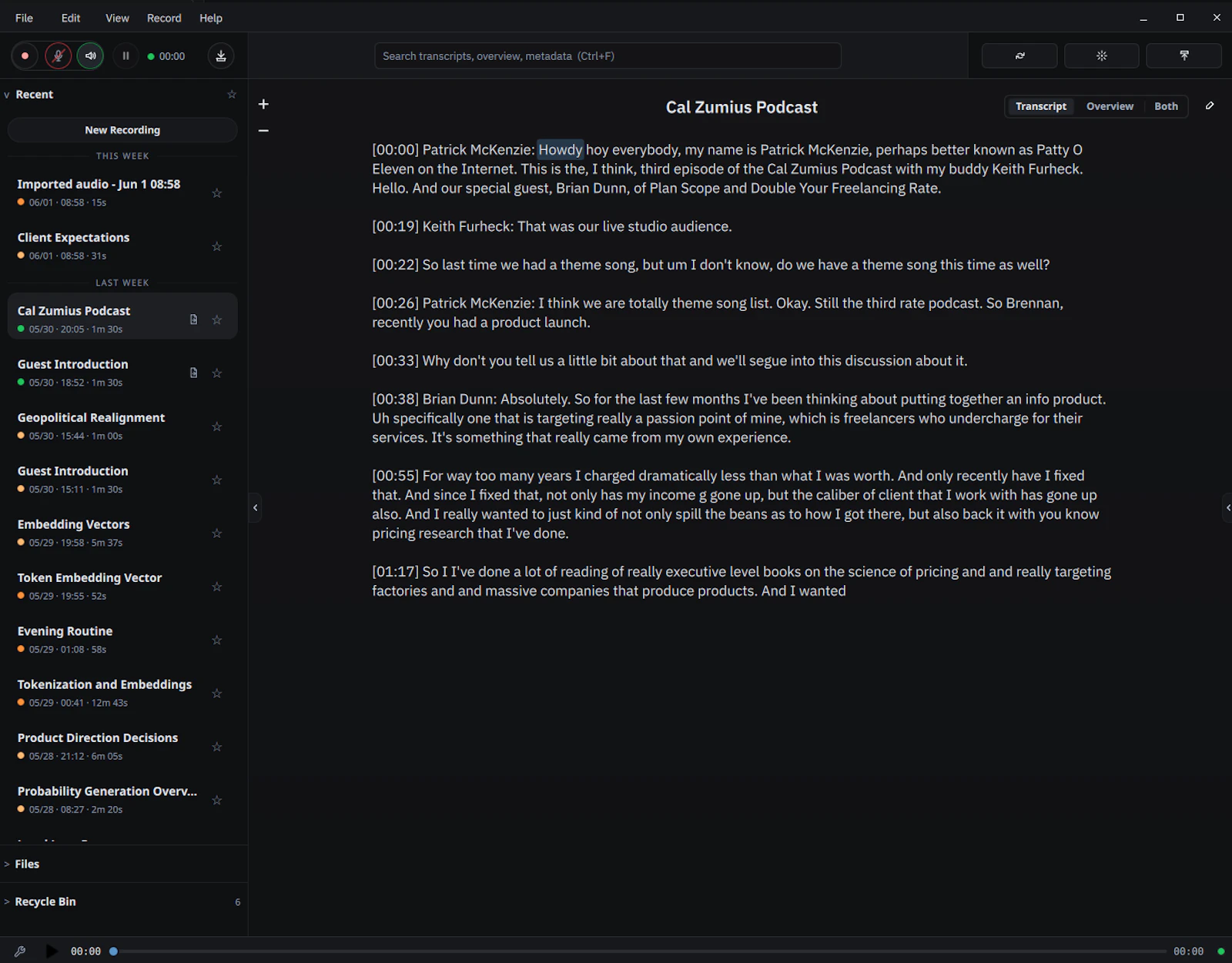Toggle the muted microphone button
This screenshot has width=1232, height=963.
58,56
